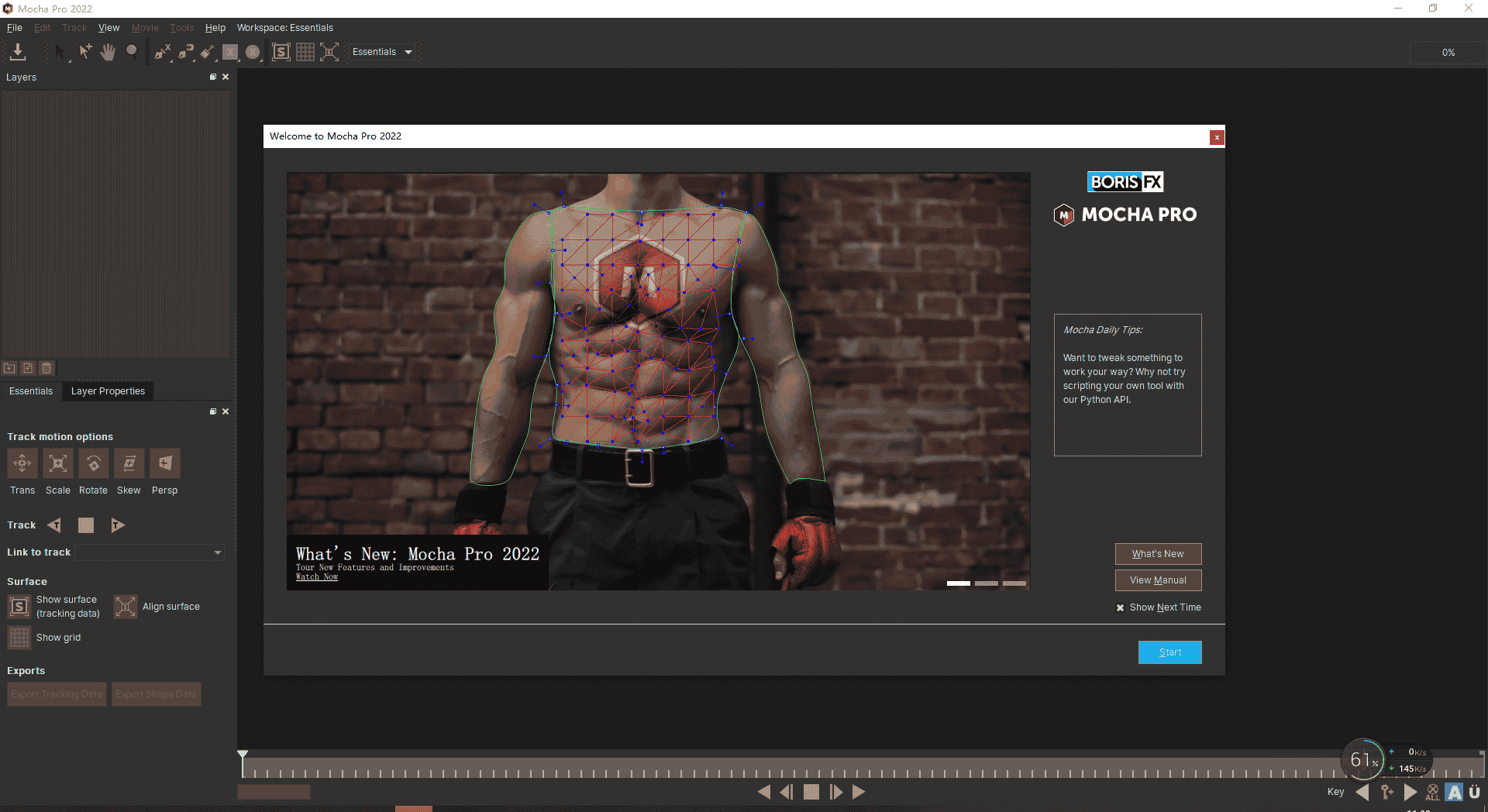Toggle Show grid in Surface section
This screenshot has width=1488, height=812.
pos(19,638)
